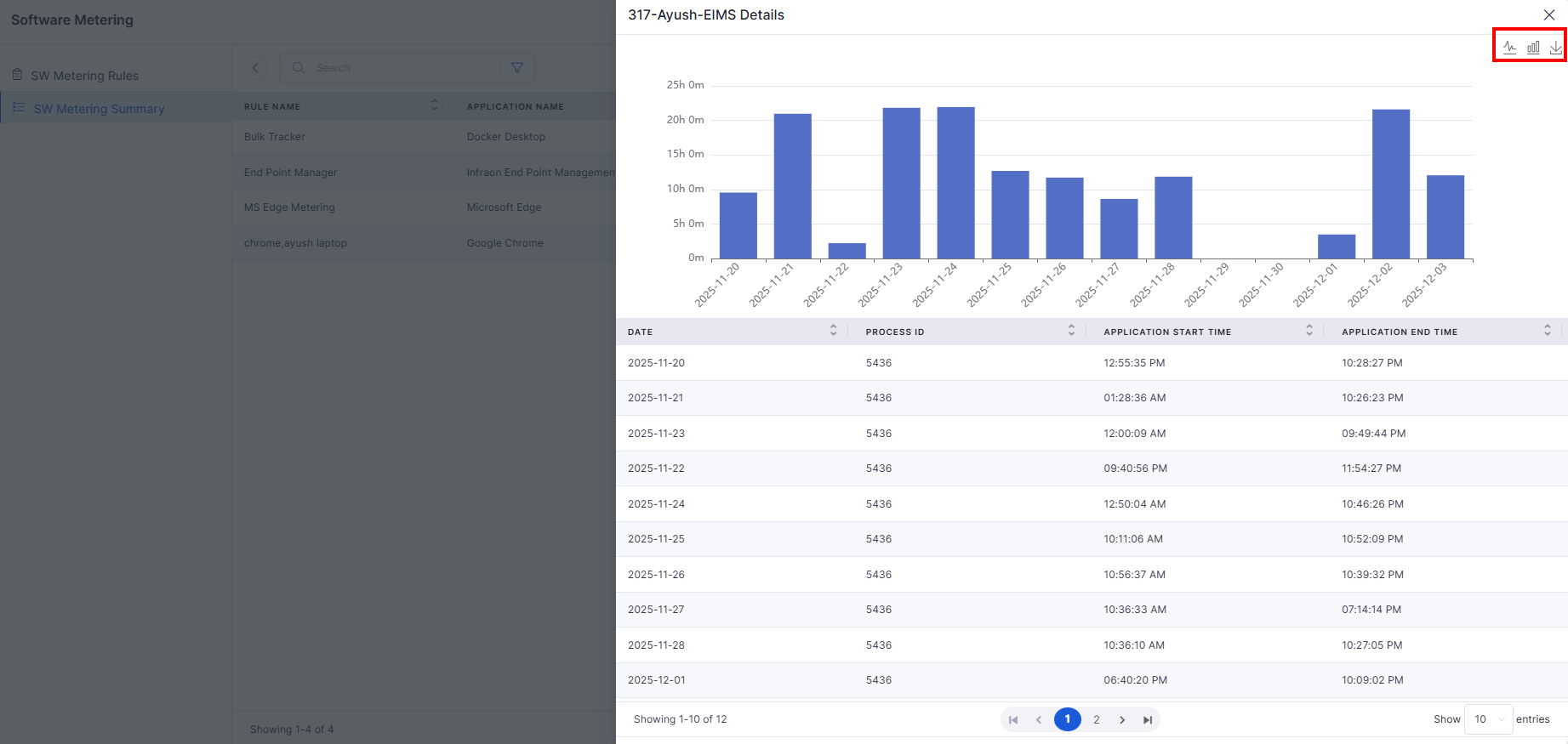Open SW Metering Rules menu item
The height and width of the screenshot is (744, 1568).
coord(84,76)
